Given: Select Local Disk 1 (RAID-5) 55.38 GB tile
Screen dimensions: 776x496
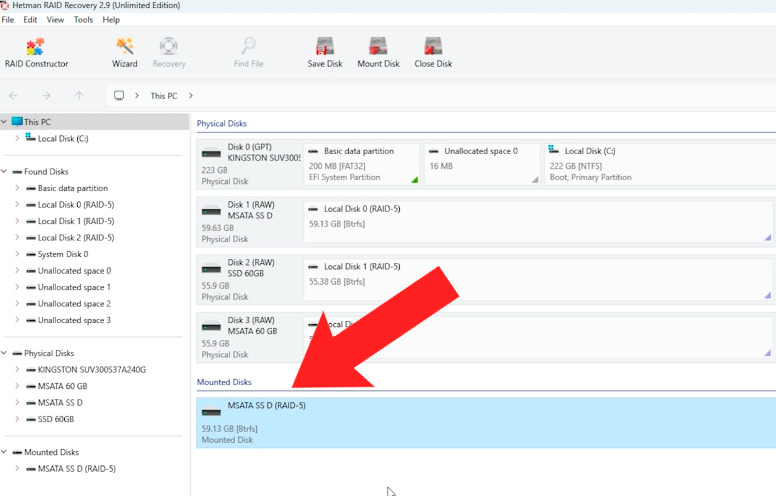Looking at the screenshot, I should point(538,280).
